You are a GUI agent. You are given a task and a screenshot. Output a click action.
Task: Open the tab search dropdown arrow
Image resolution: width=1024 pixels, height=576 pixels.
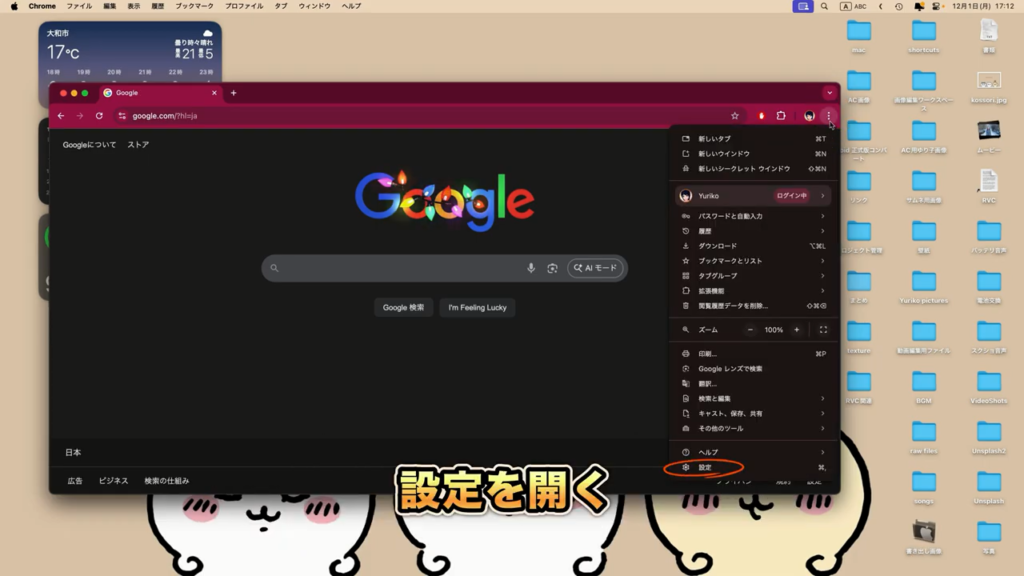coord(829,93)
